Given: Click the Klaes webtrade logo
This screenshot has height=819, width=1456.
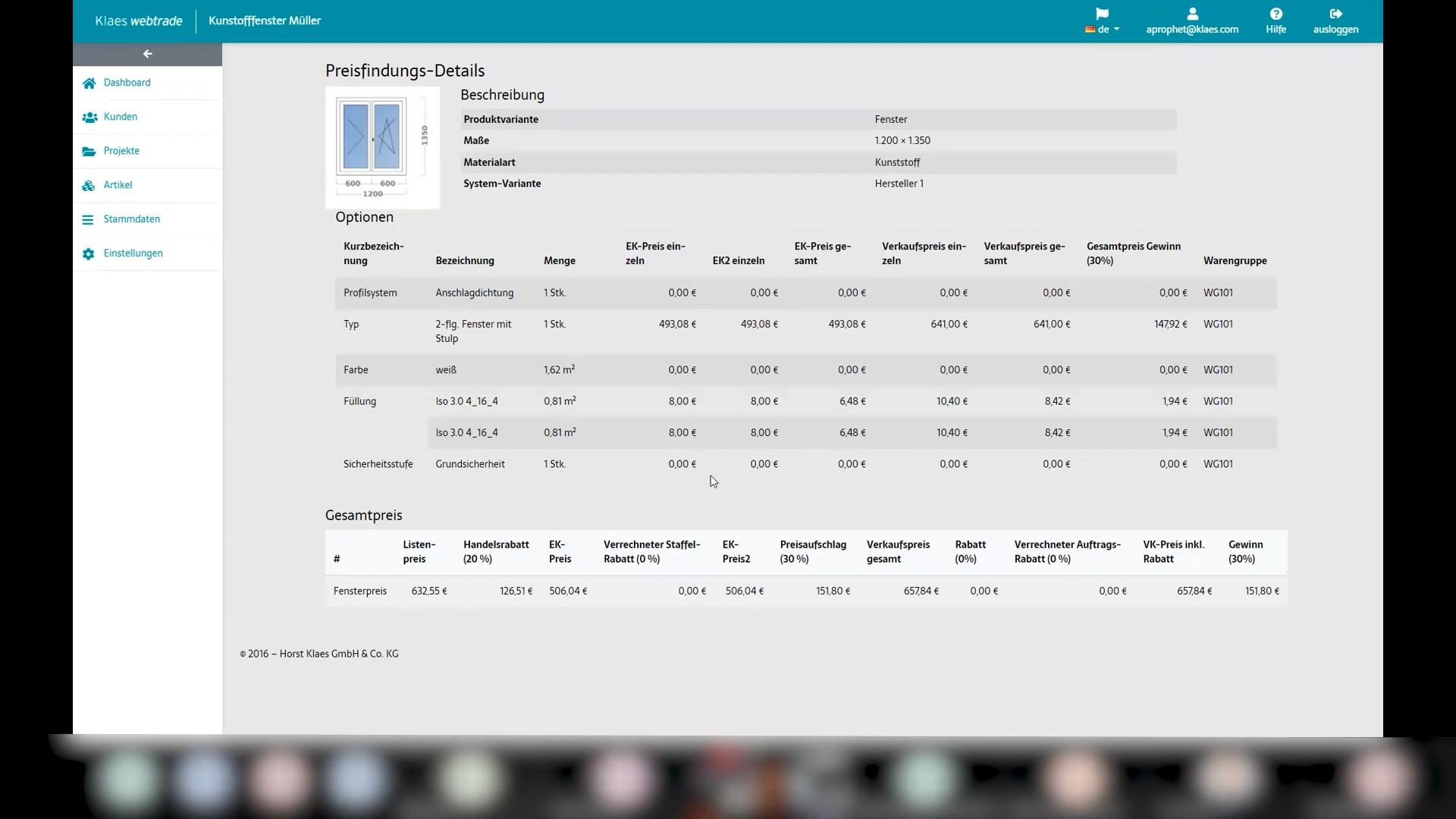Looking at the screenshot, I should [x=139, y=20].
